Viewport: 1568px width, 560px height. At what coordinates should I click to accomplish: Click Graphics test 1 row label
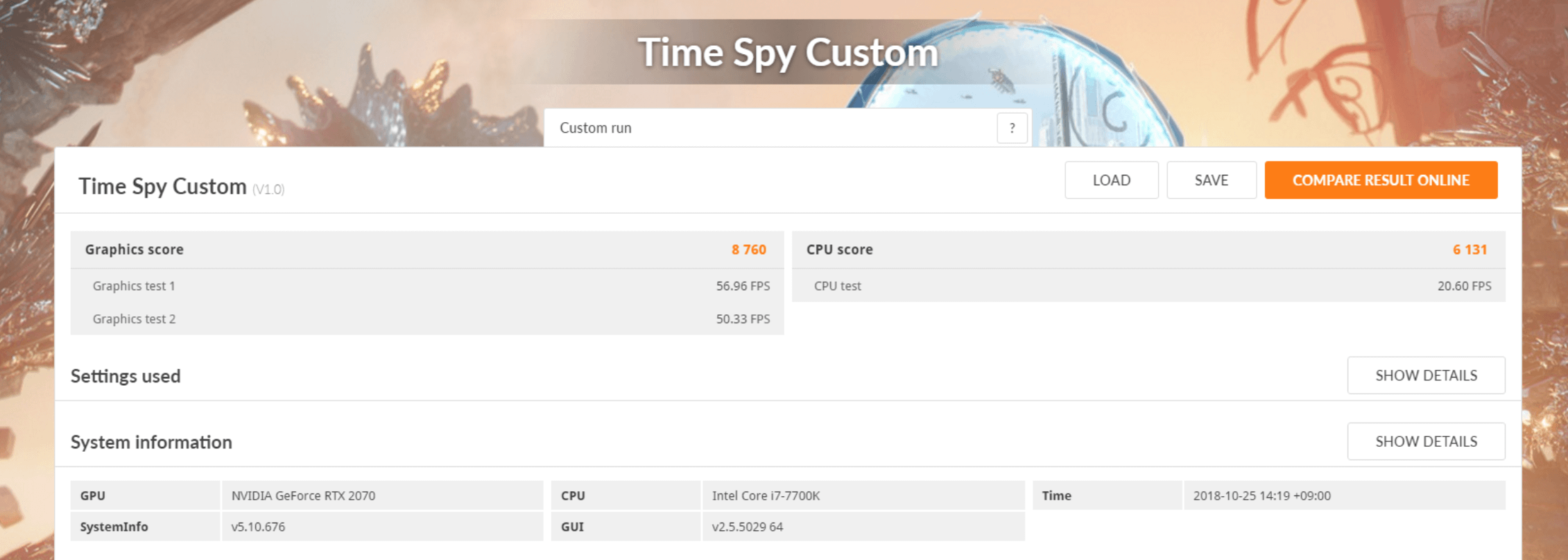tap(134, 286)
